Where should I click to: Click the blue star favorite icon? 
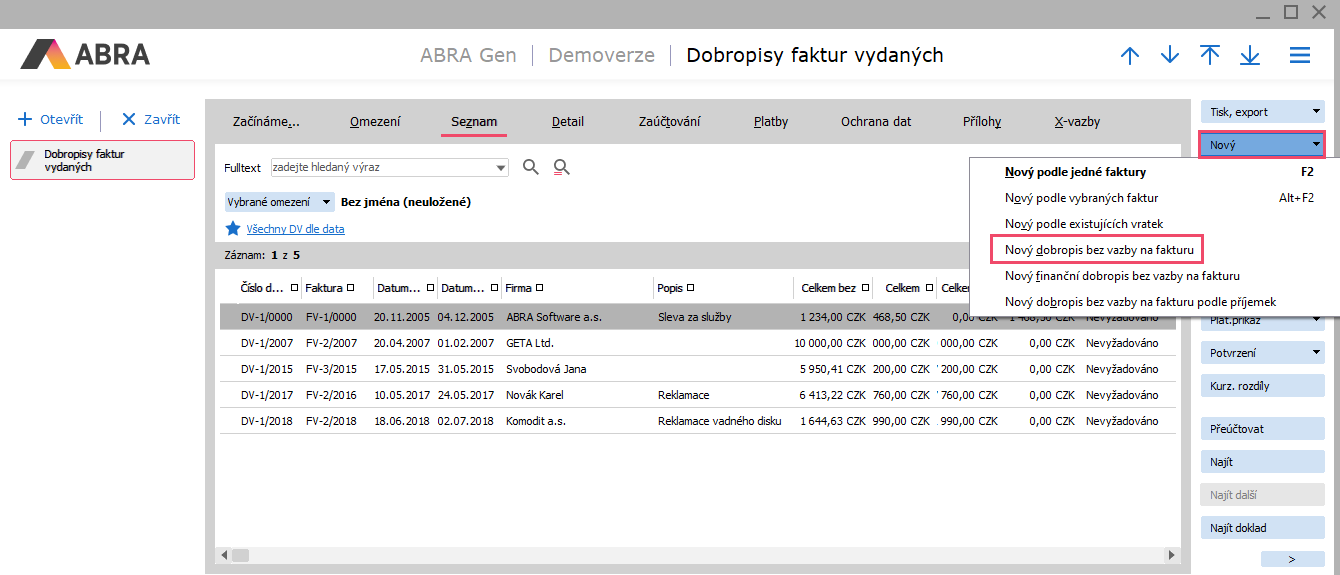[233, 229]
